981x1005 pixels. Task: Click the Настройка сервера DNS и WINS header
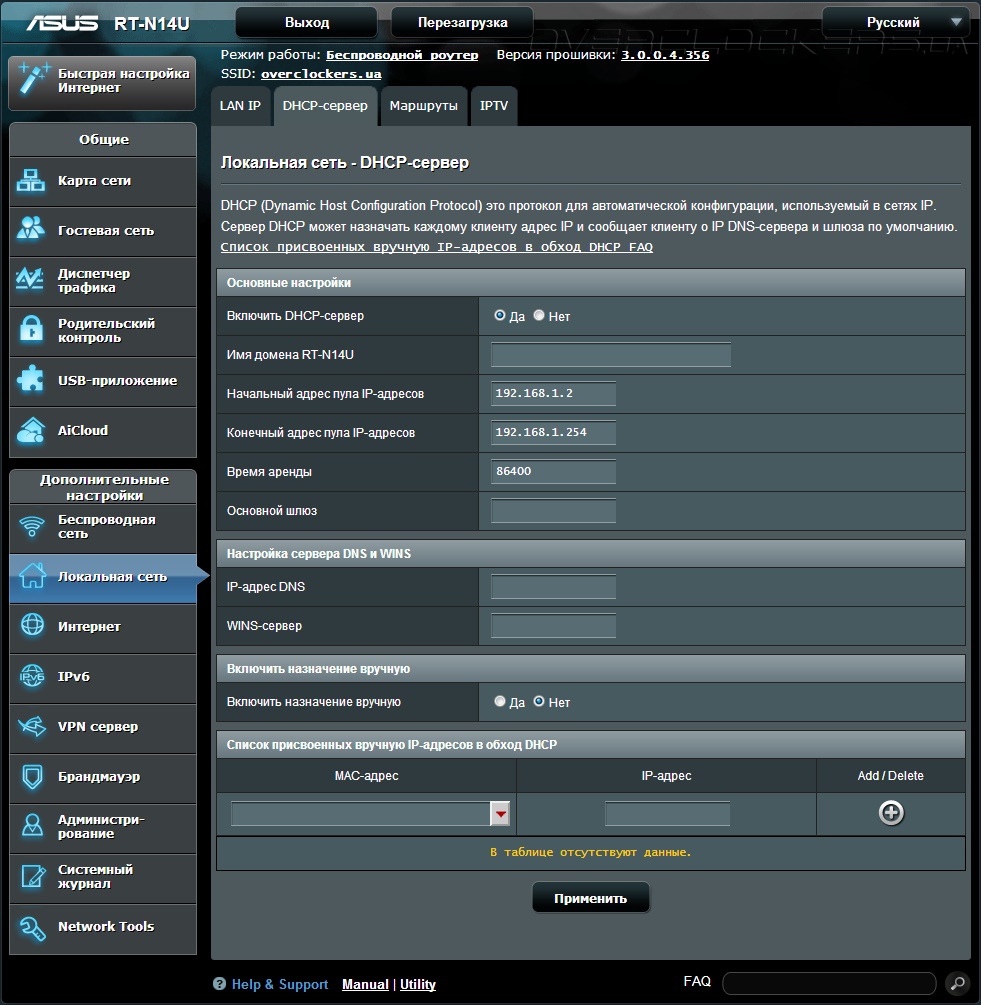[x=591, y=554]
